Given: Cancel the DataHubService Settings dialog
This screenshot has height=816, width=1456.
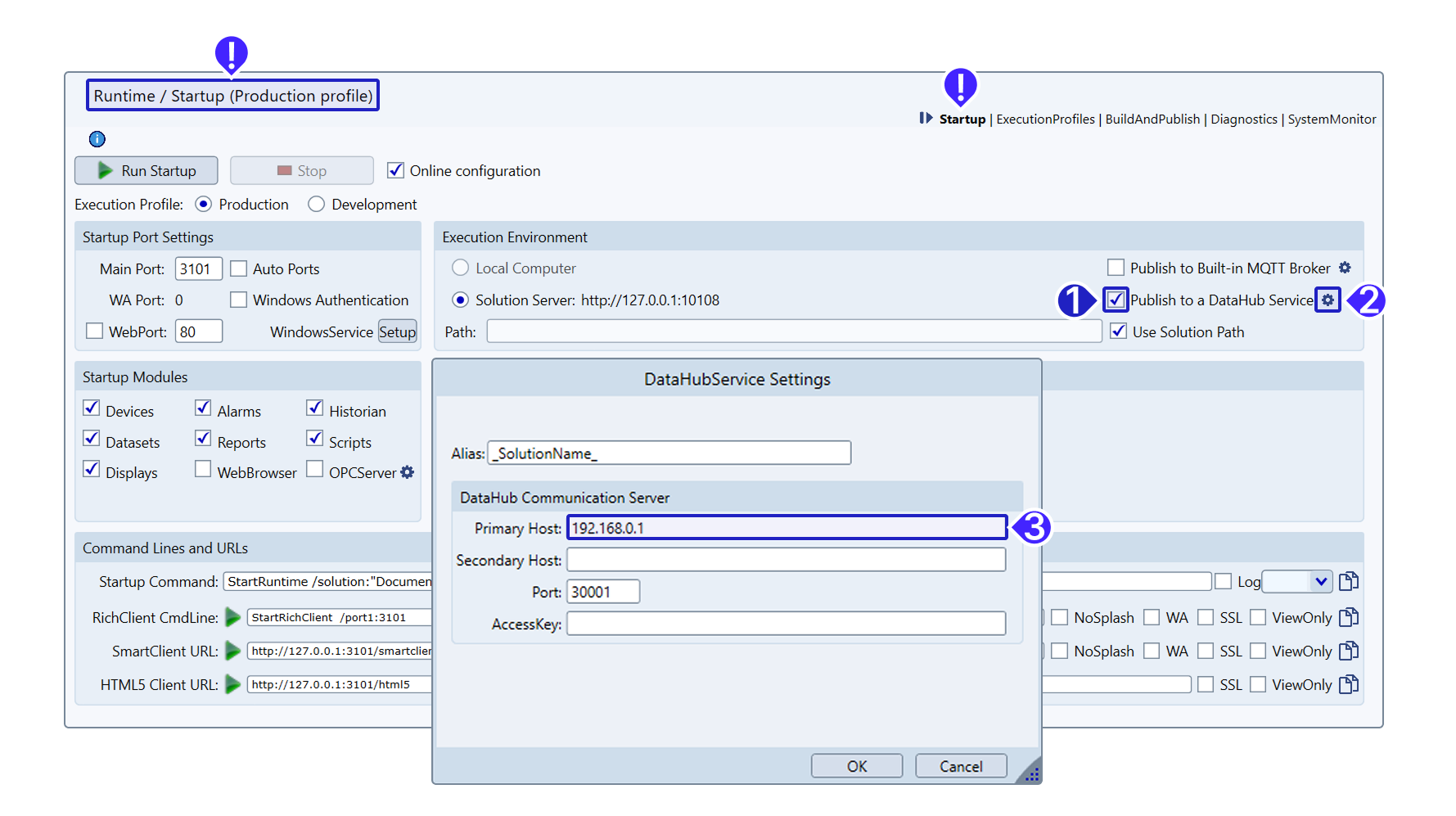Looking at the screenshot, I should (x=961, y=766).
